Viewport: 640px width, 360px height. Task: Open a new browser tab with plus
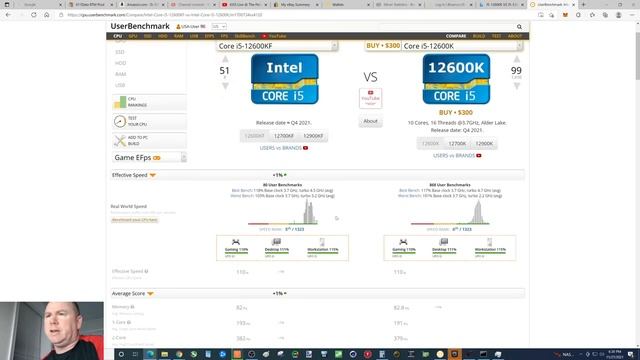click(583, 4)
